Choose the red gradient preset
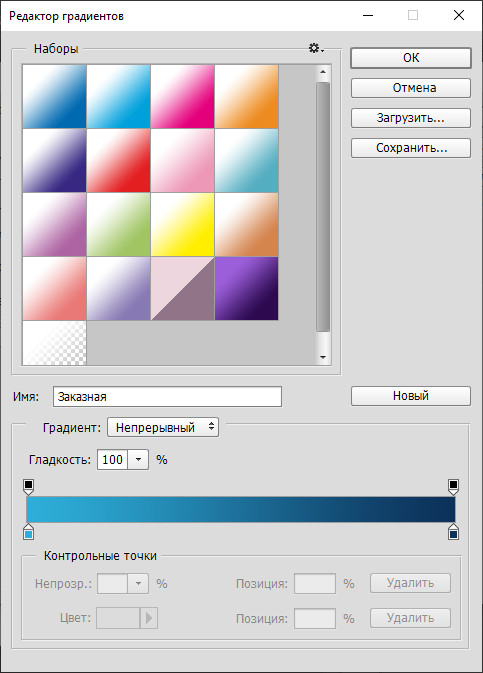 click(x=118, y=161)
